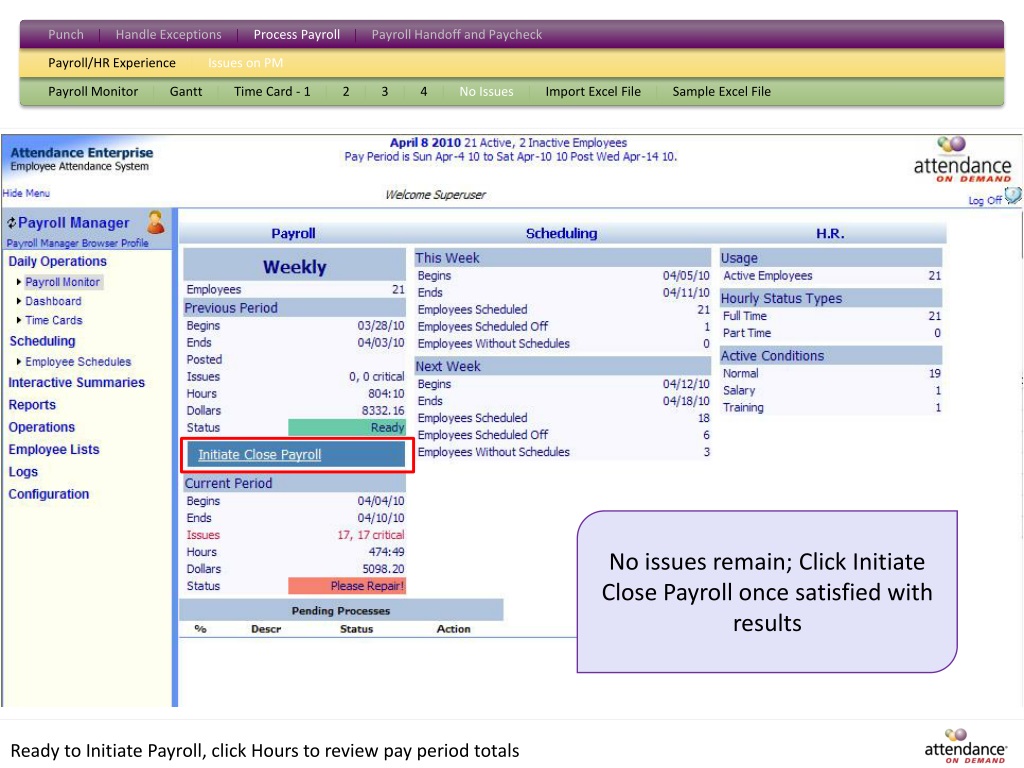
Task: Click the Active Employees count 21
Action: tap(935, 276)
